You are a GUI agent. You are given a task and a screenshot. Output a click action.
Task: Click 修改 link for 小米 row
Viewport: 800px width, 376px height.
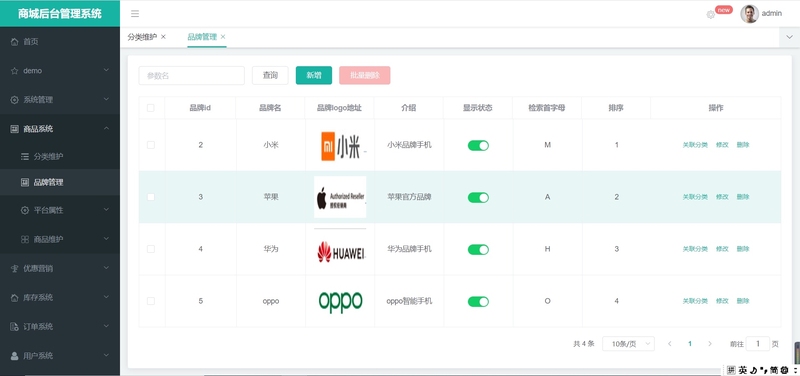722,145
